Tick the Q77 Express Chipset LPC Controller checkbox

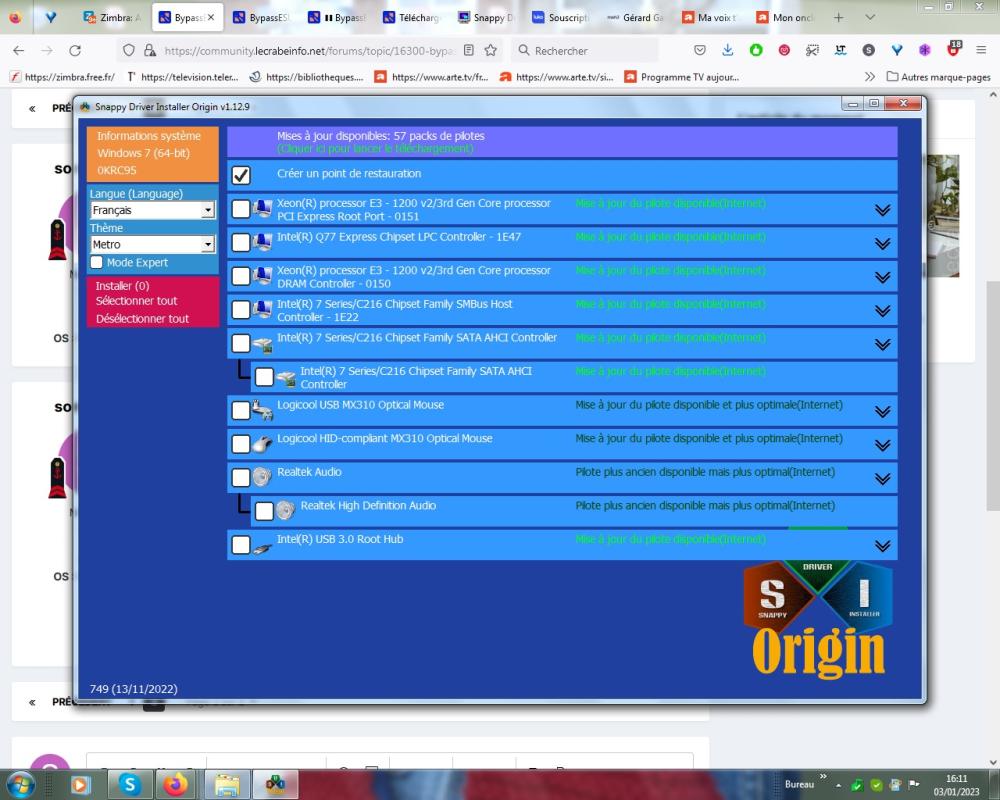coord(240,242)
